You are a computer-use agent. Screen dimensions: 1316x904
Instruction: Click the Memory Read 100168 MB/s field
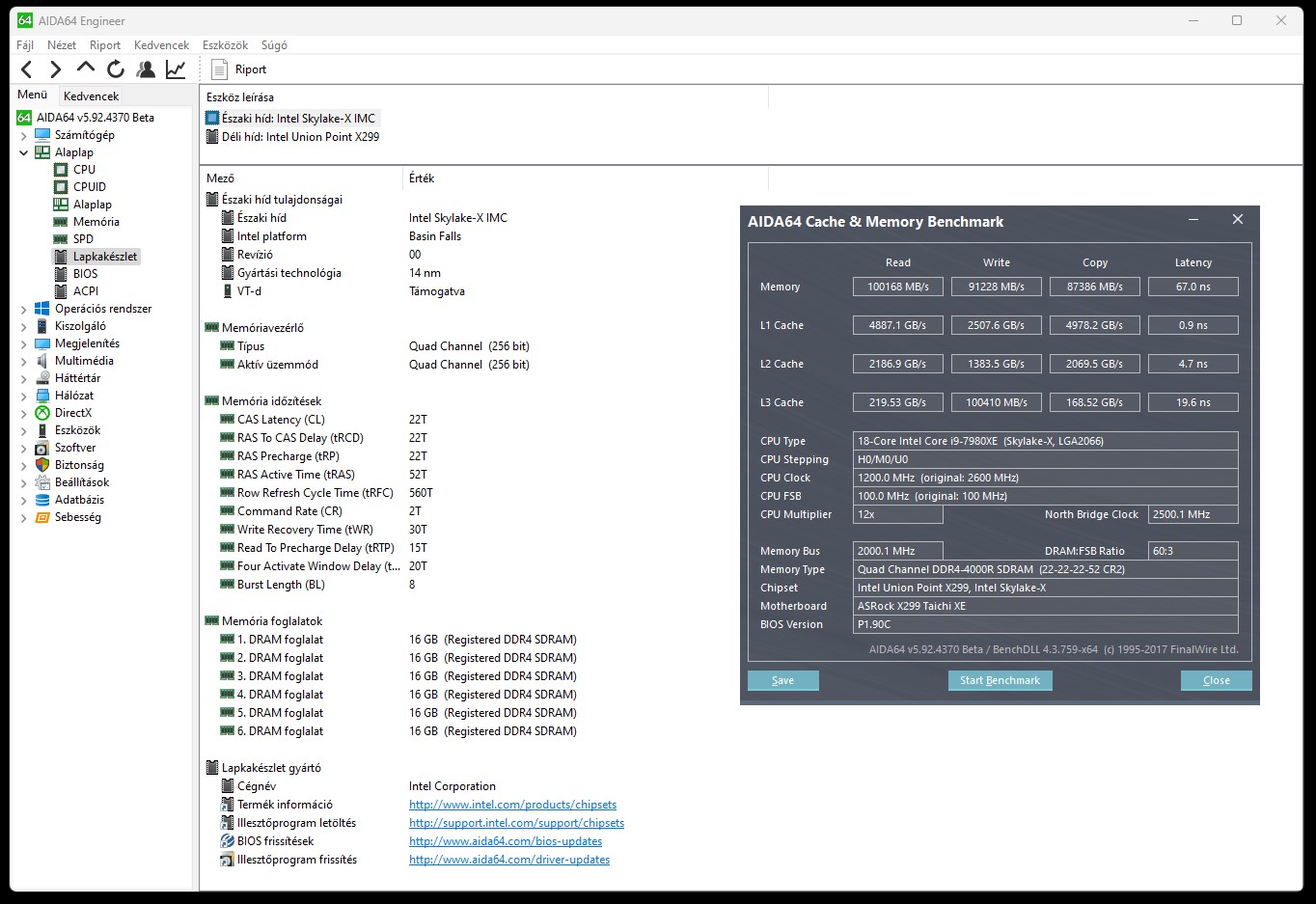[897, 287]
